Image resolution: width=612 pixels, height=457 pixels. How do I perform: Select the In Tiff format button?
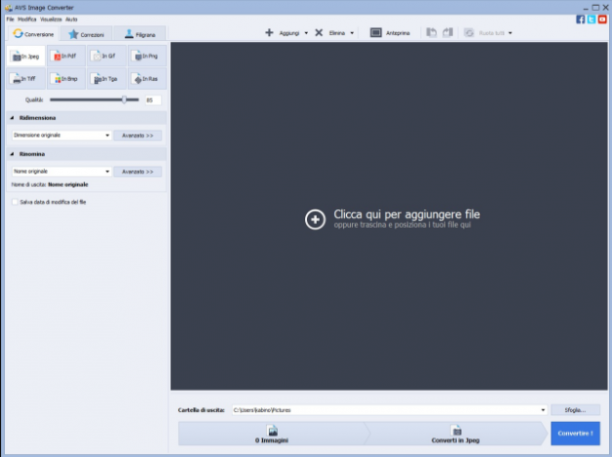point(26,79)
